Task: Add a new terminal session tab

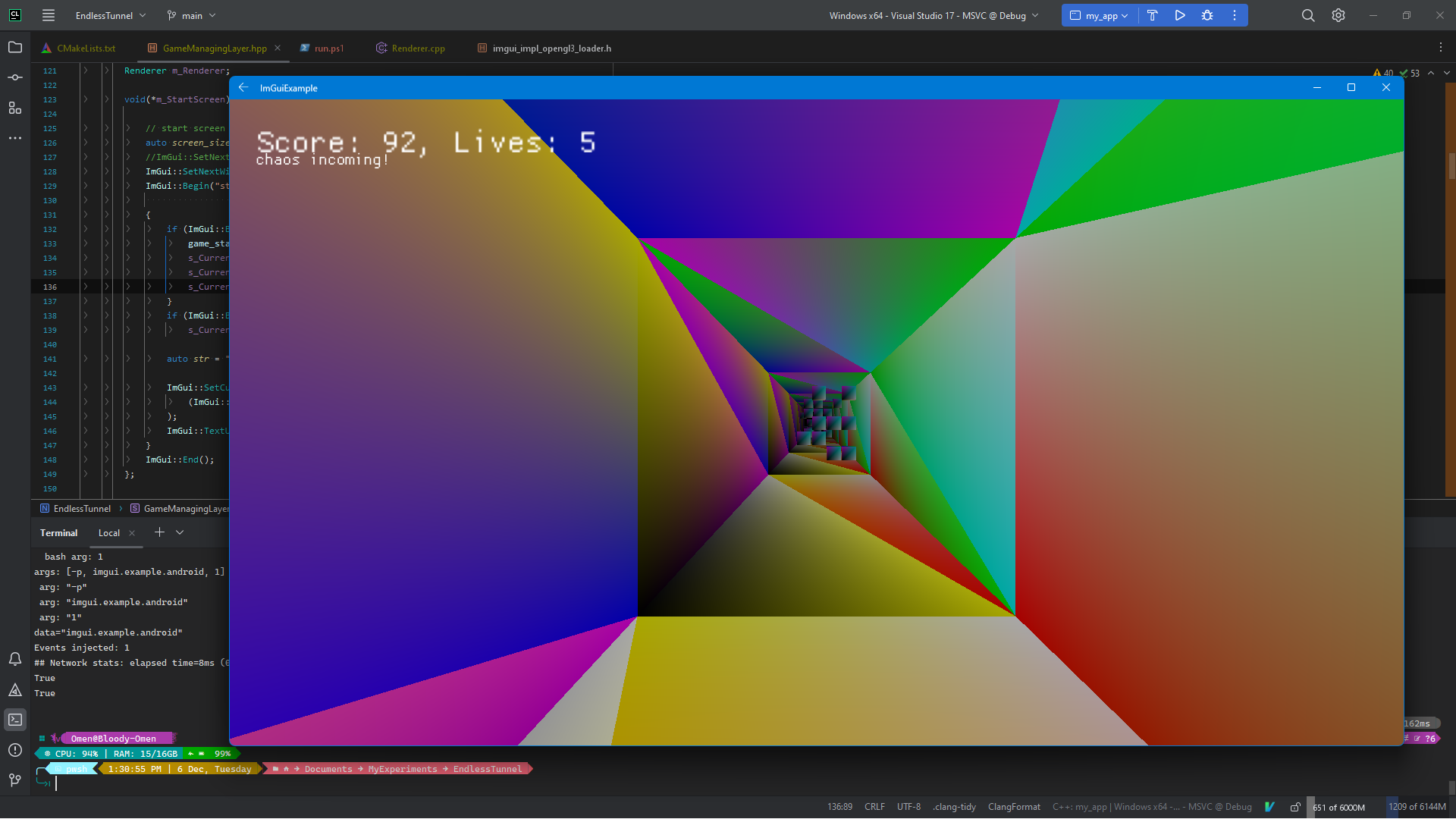Action: point(159,532)
